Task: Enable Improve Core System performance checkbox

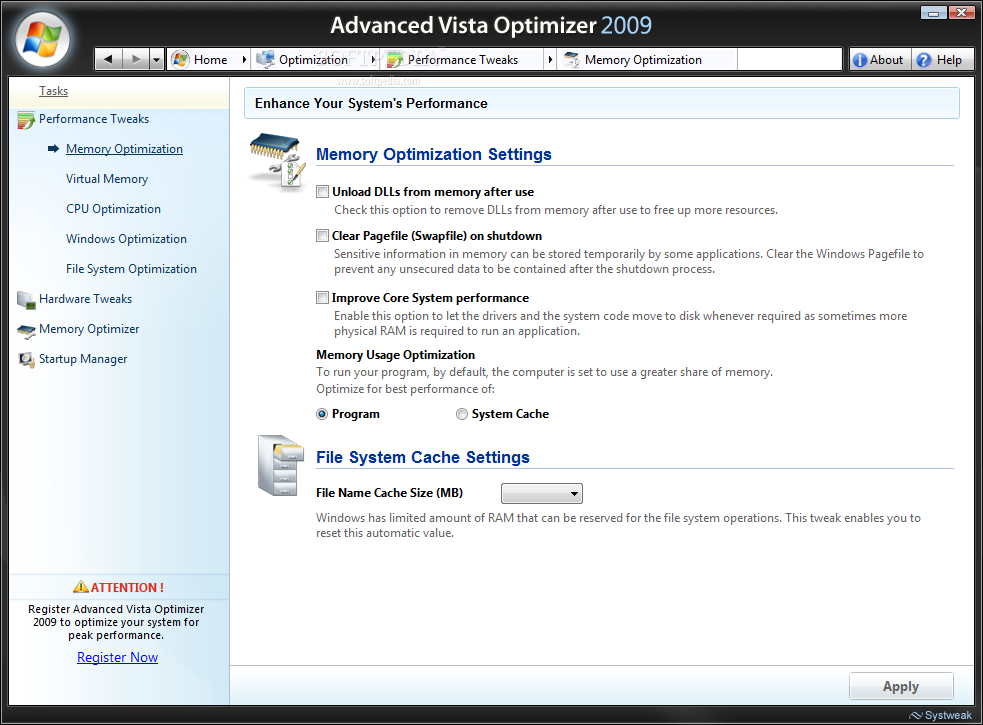Action: tap(322, 298)
